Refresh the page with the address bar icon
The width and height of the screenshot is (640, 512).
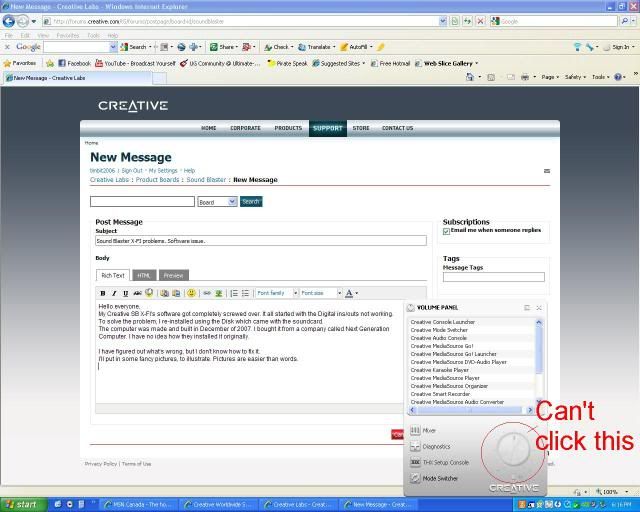(467, 21)
